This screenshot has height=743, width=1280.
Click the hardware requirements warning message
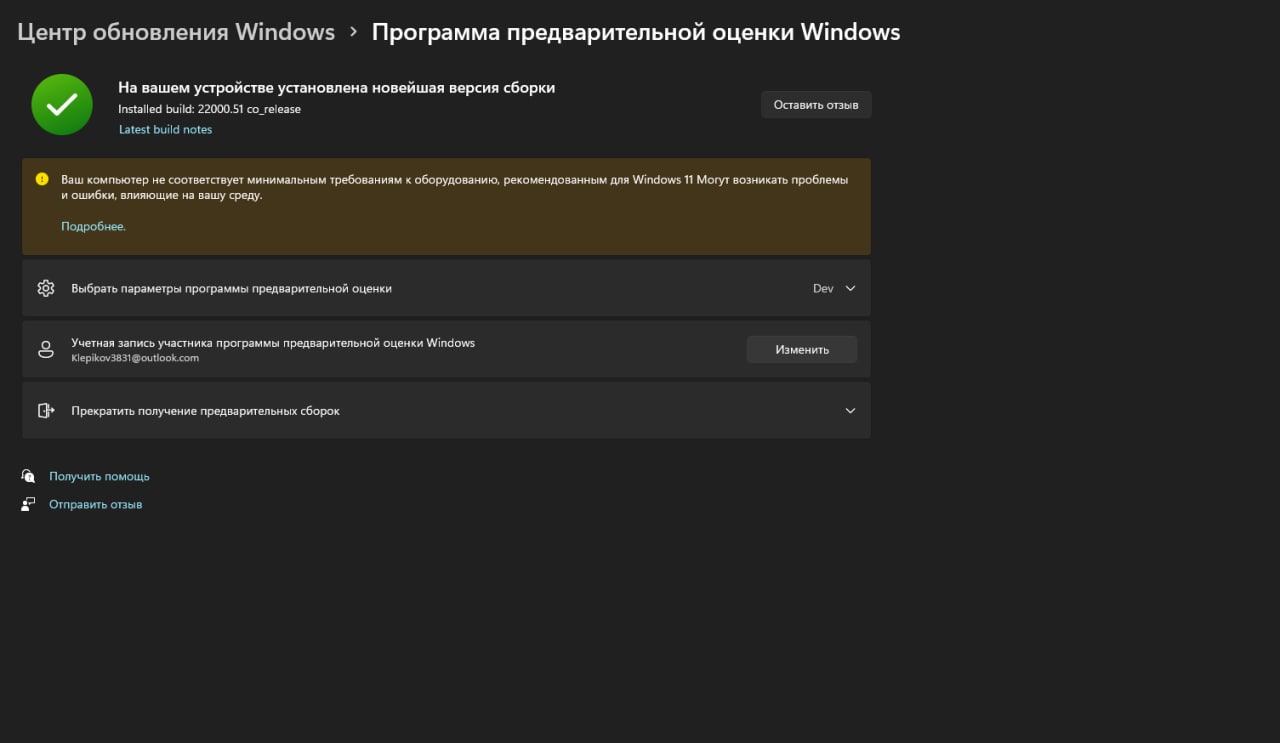[455, 188]
